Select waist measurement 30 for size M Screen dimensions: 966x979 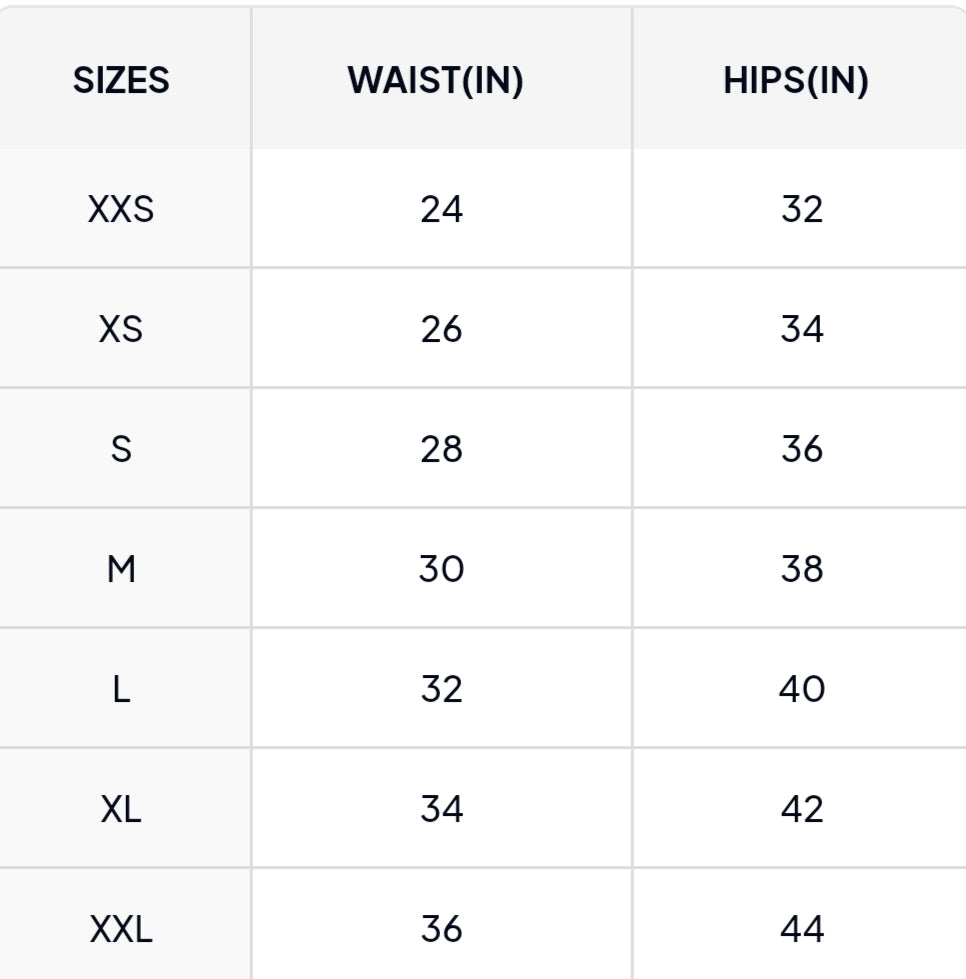point(441,569)
